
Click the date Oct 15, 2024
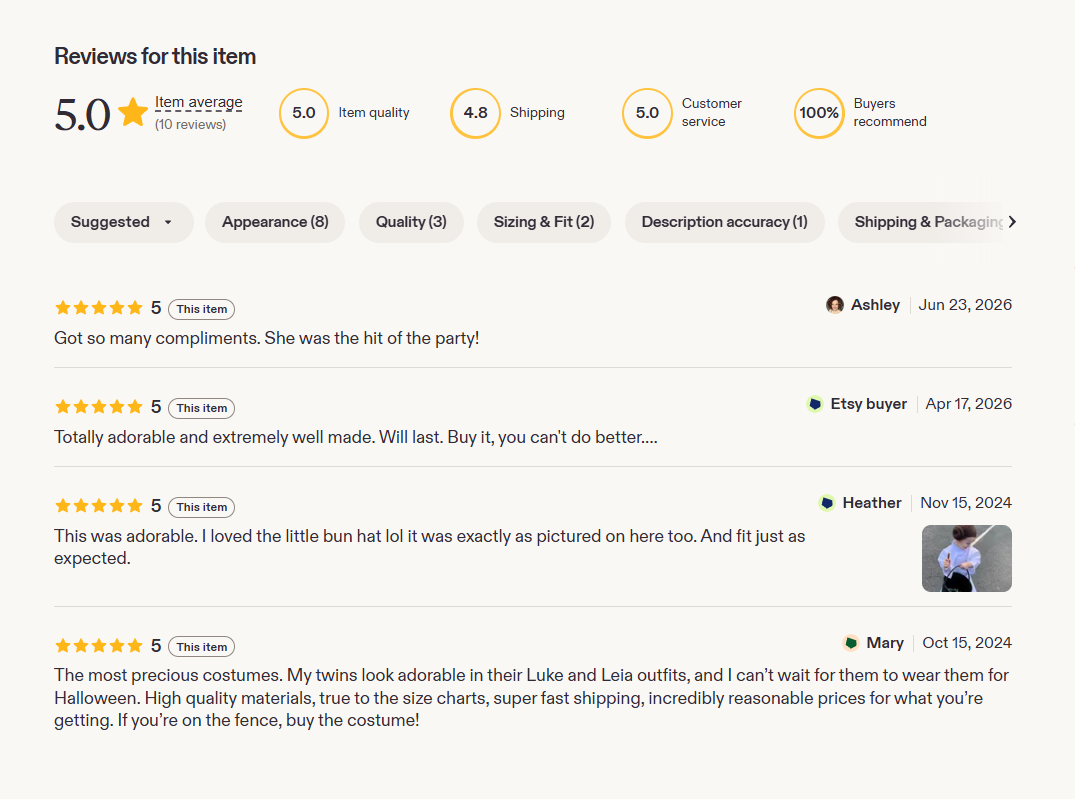pyautogui.click(x=967, y=643)
